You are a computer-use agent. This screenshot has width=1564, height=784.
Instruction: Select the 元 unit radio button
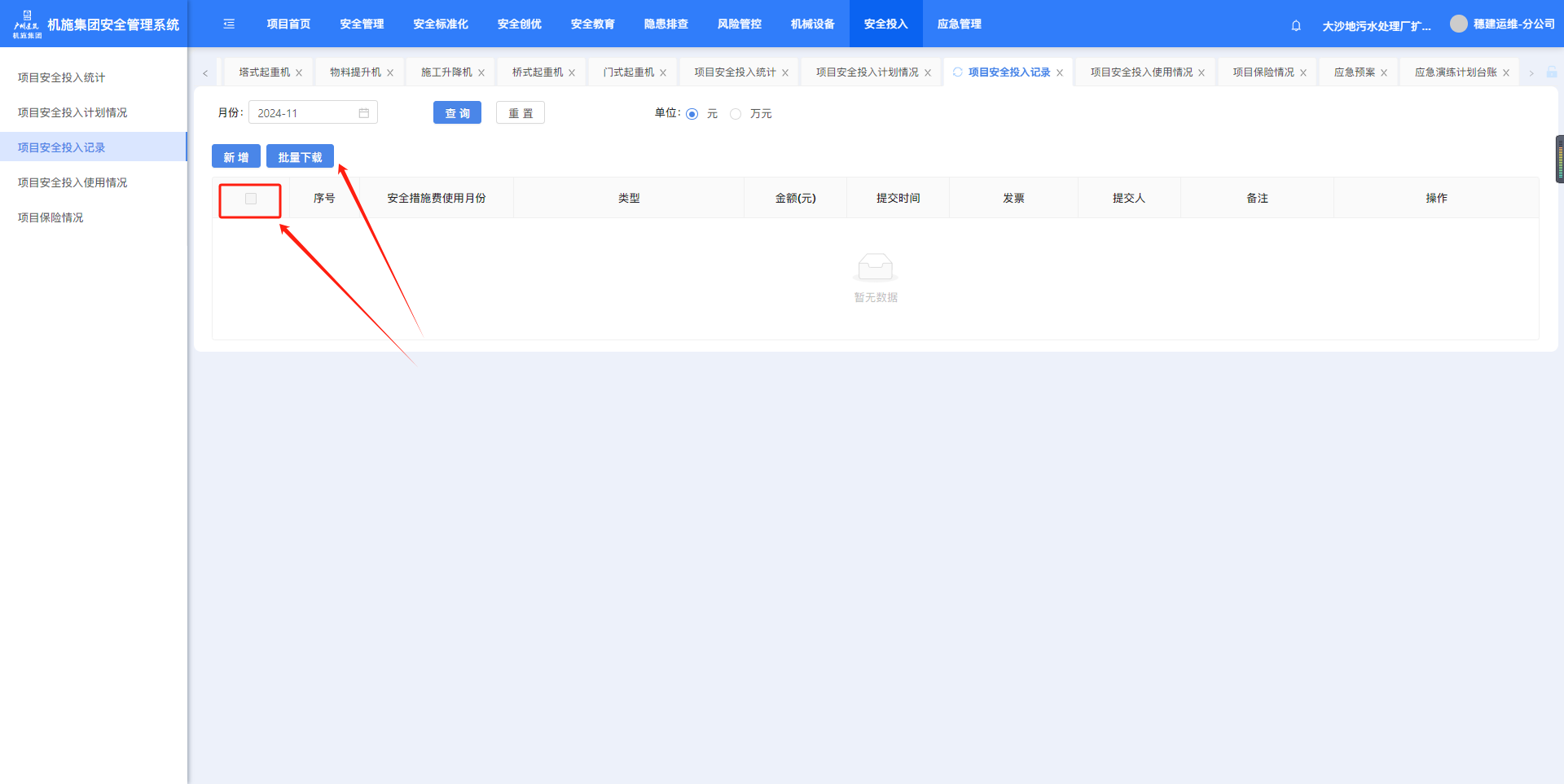692,114
